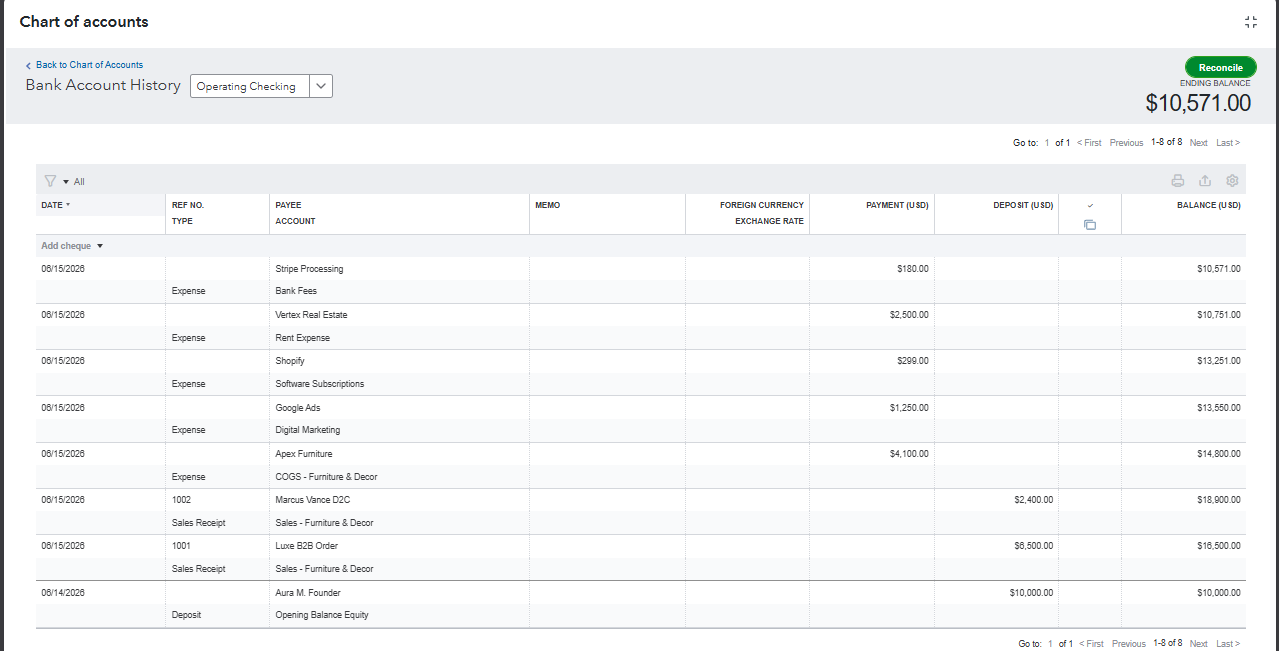Click the BALANCE (USD) column header
The image size is (1279, 651).
coord(1209,205)
